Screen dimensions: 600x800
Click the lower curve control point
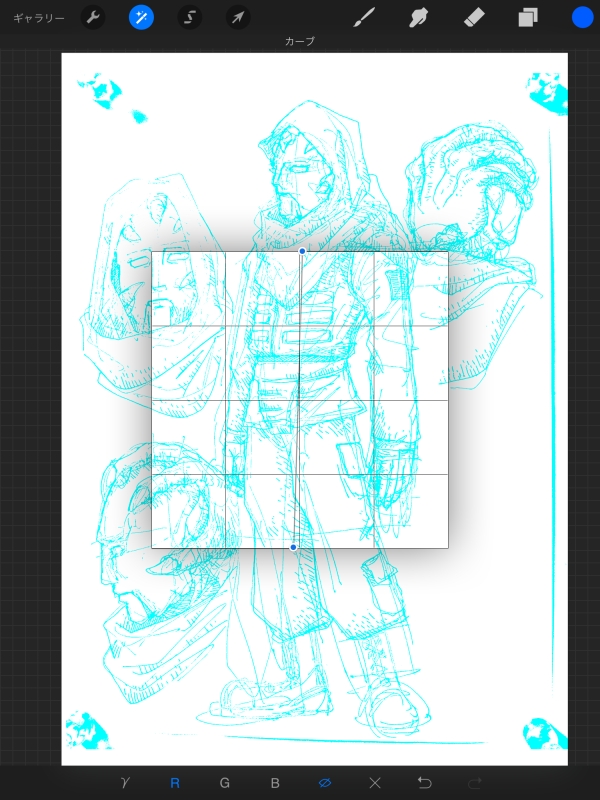tap(293, 547)
